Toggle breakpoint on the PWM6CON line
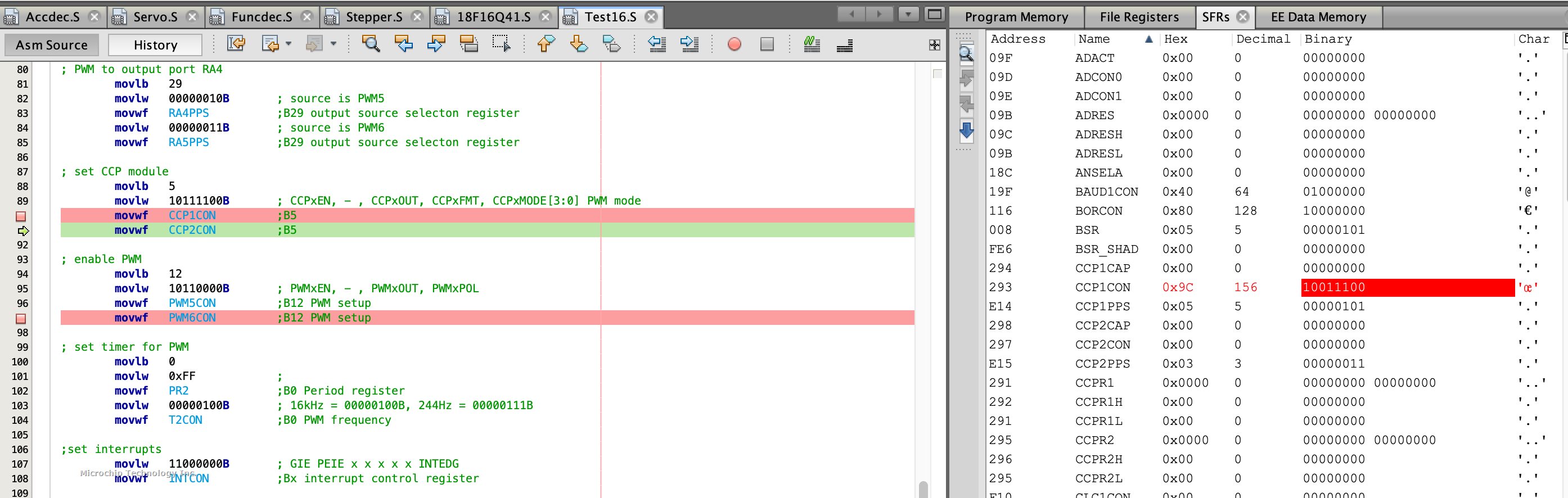The width and height of the screenshot is (1568, 498). point(21,318)
